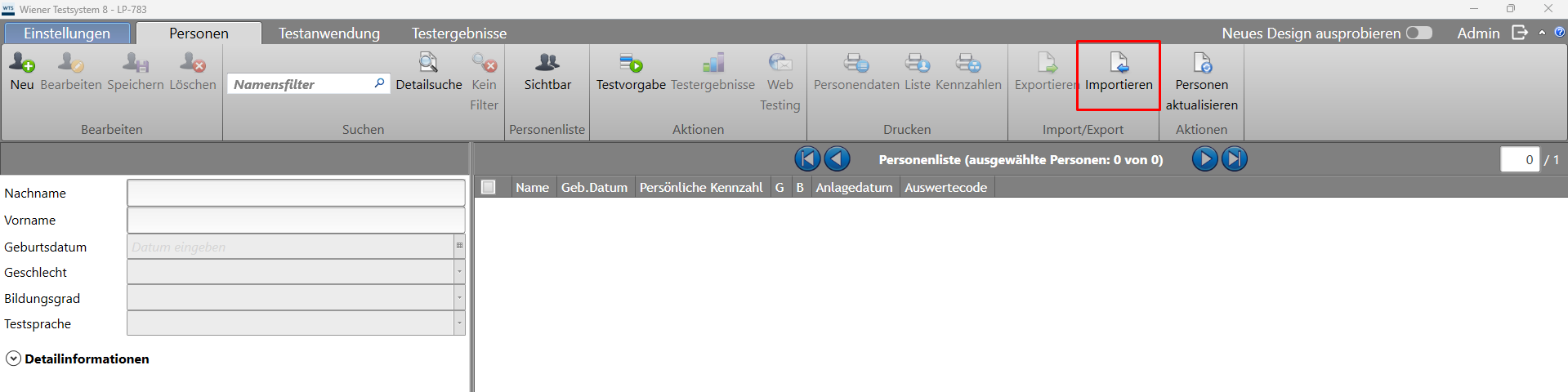The width and height of the screenshot is (1568, 392).
Task: Open the Testsprache dropdown
Action: pos(459,323)
